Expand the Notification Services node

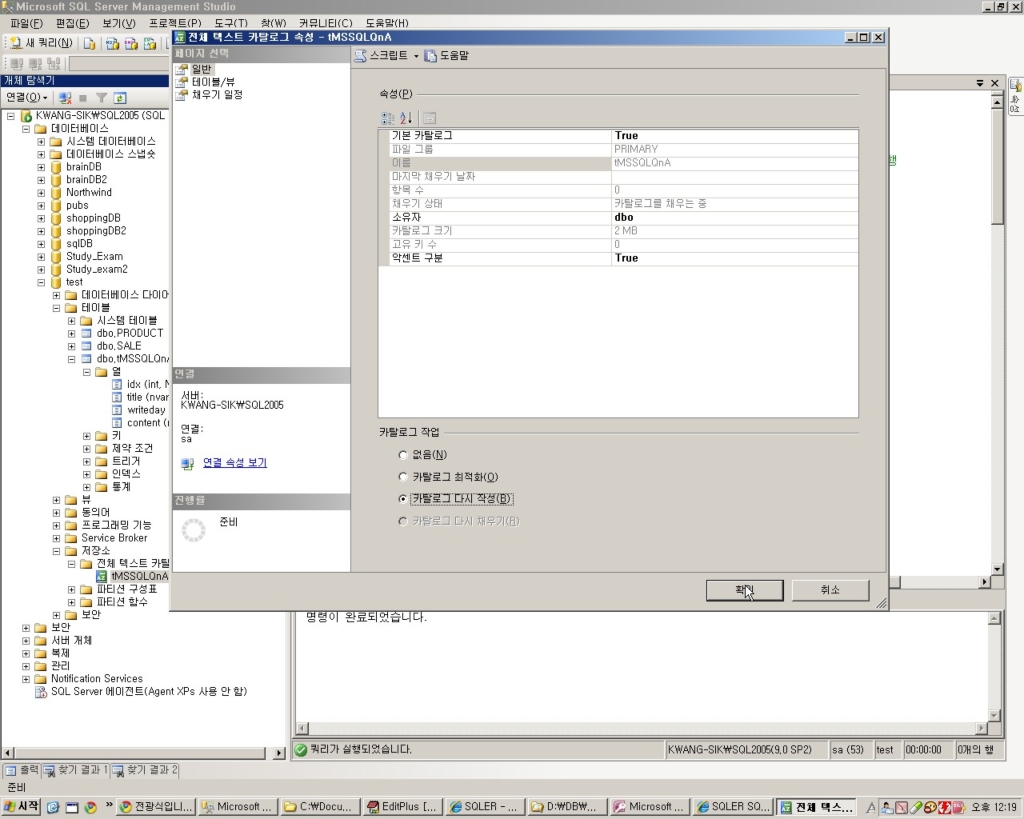click(26, 679)
